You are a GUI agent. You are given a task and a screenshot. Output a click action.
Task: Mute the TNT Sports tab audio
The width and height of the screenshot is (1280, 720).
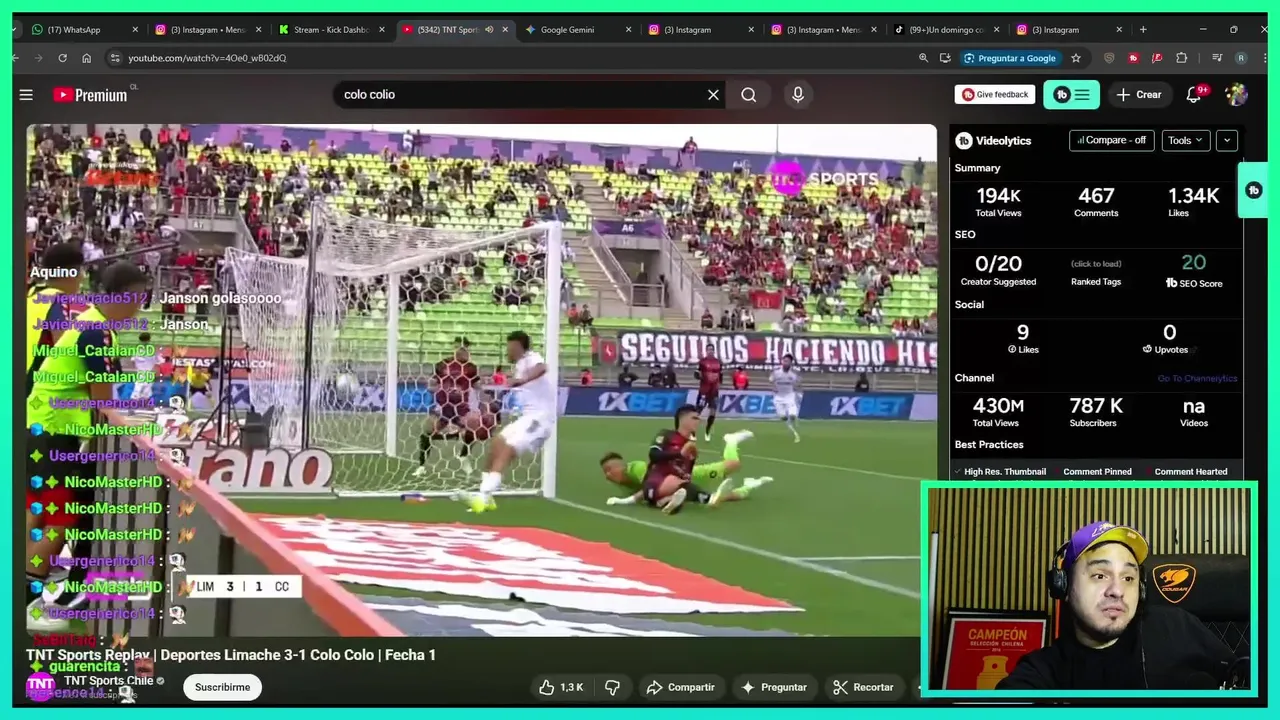click(x=489, y=30)
